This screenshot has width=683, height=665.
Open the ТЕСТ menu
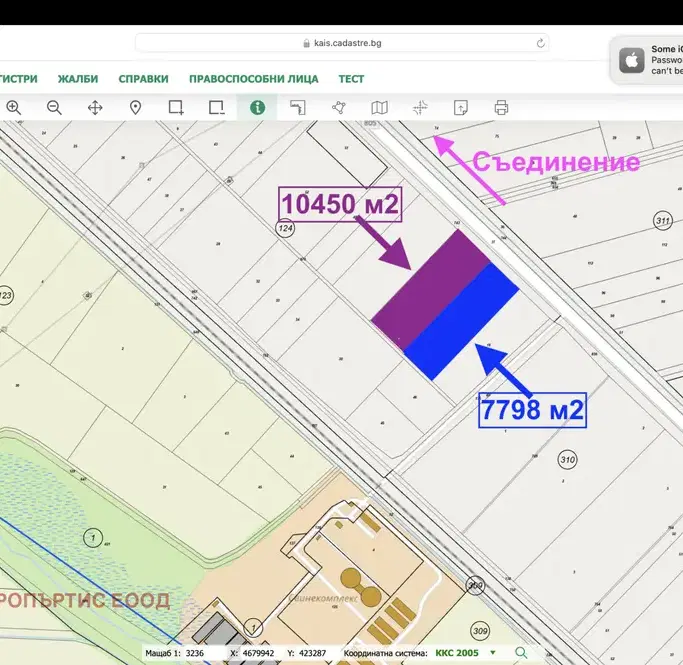pyautogui.click(x=351, y=79)
